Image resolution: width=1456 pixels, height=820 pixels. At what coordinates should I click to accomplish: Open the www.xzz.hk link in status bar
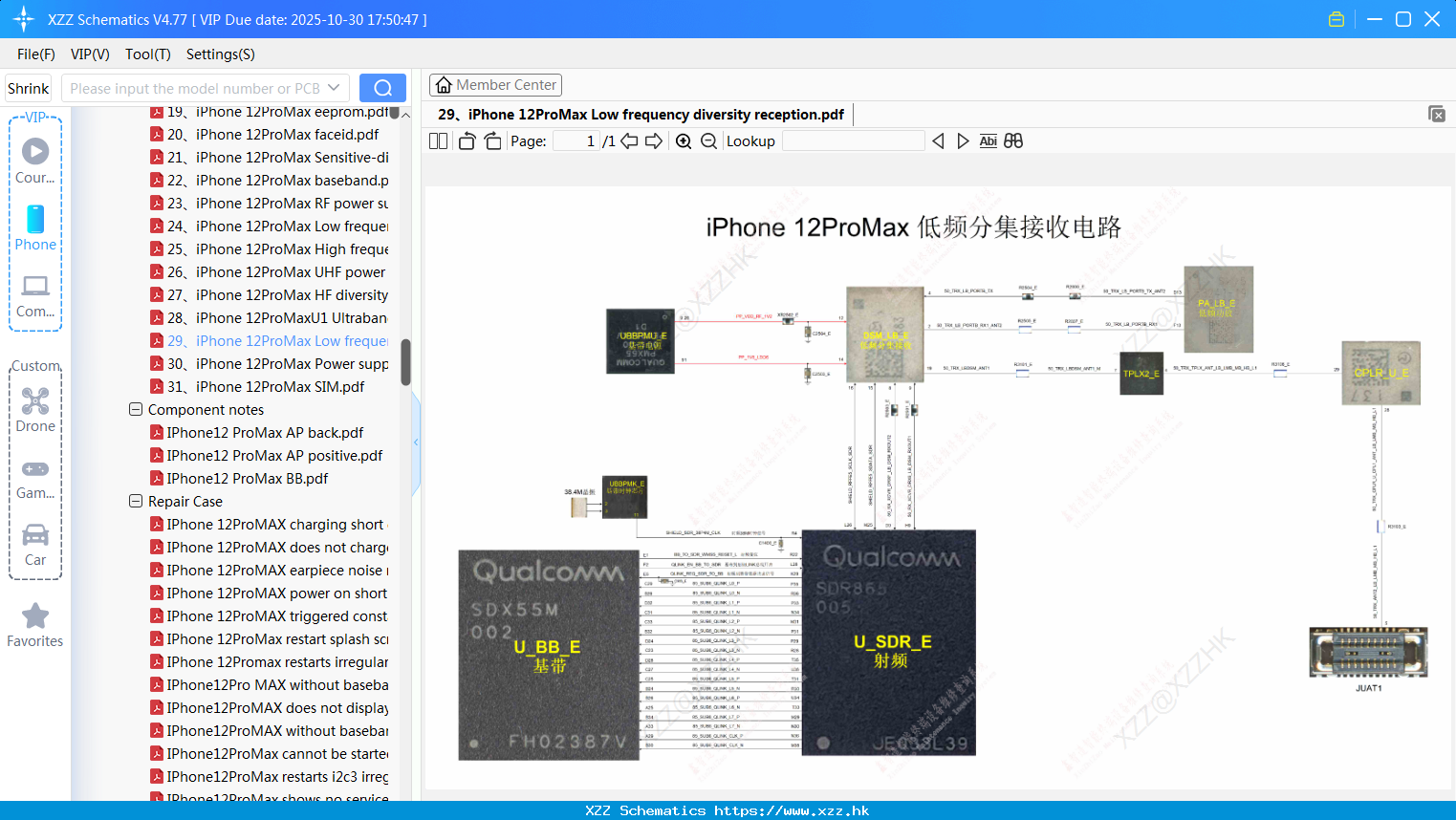792,810
